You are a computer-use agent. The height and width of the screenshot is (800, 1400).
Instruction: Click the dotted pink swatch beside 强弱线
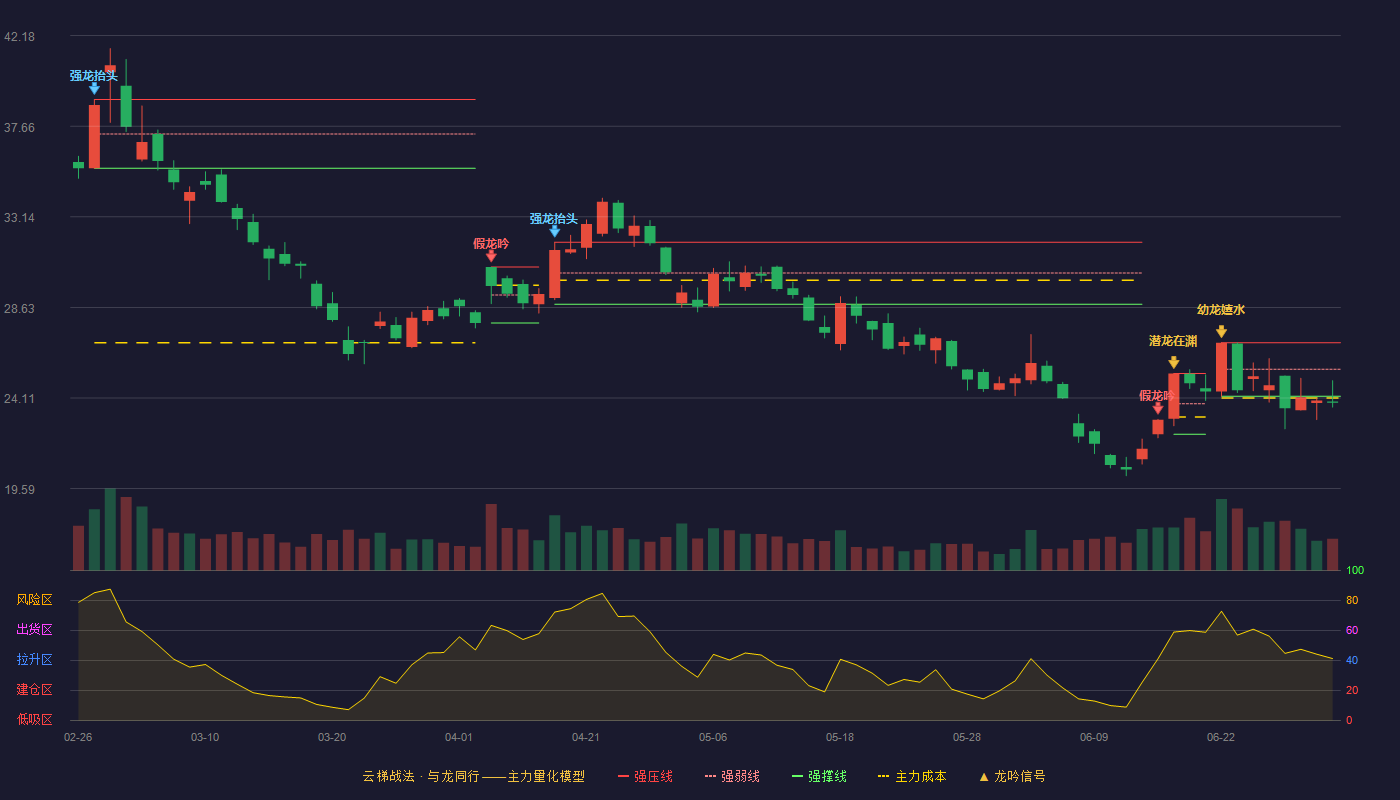710,776
